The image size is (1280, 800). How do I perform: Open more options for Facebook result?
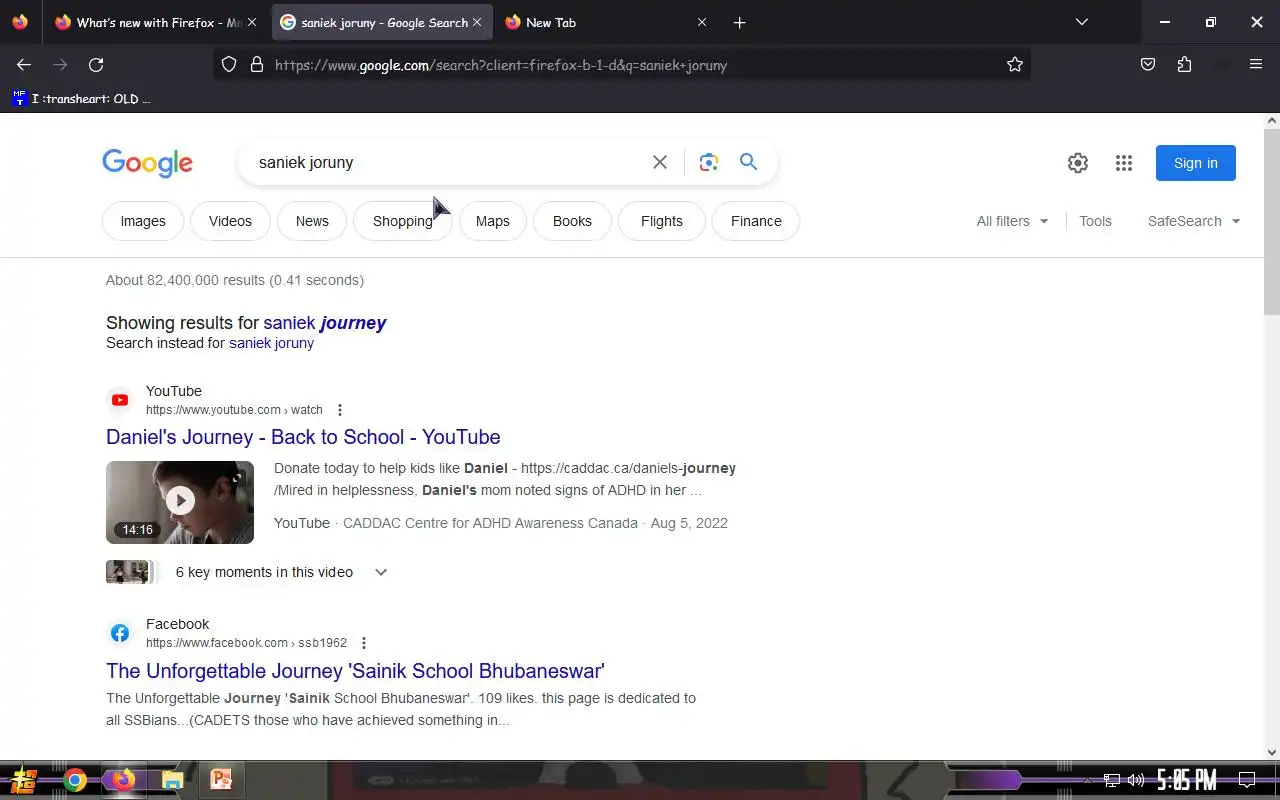(364, 643)
